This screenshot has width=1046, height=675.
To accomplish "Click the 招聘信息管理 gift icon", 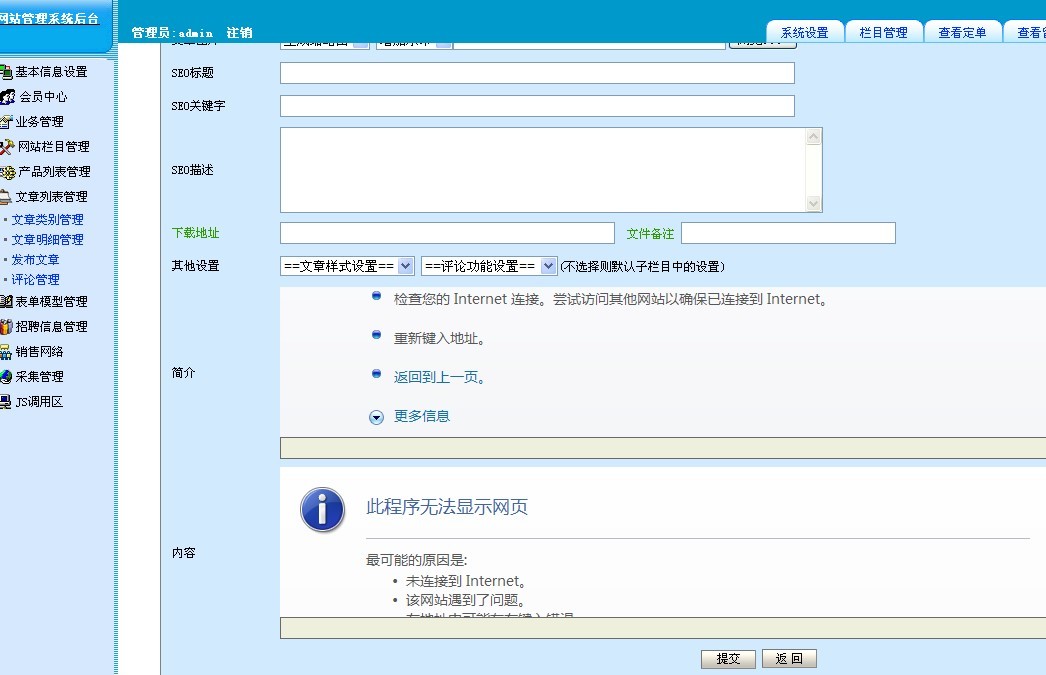I will click(6, 327).
